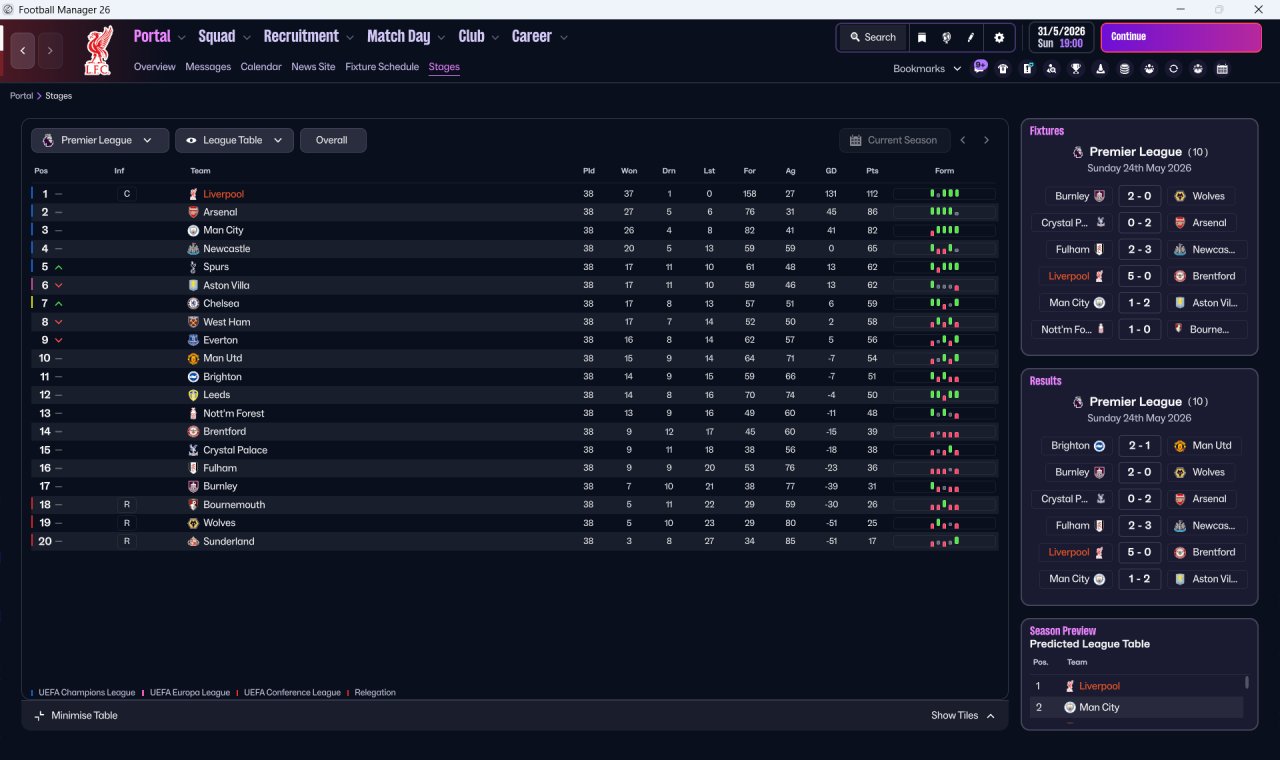Image resolution: width=1280 pixels, height=760 pixels.
Task: Click Liverpool's form indicator bars
Action: click(944, 194)
